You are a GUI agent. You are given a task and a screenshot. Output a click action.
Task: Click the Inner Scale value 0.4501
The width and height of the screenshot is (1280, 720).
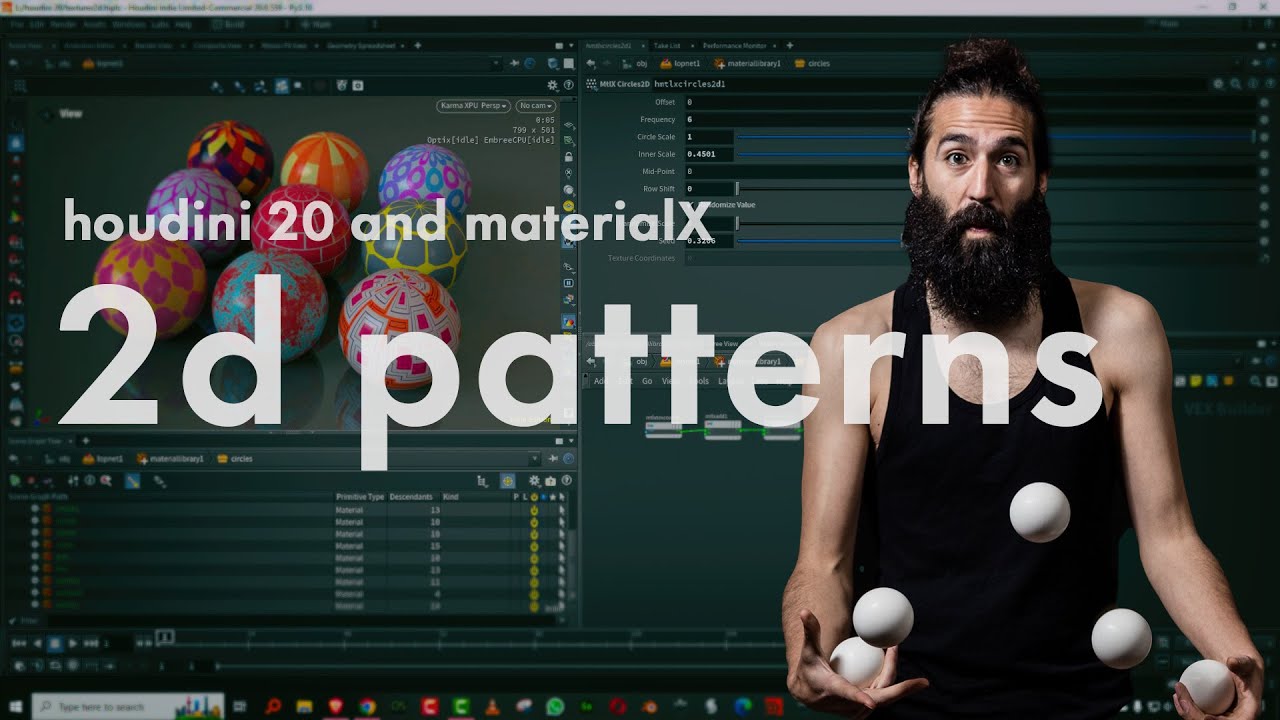[708, 154]
